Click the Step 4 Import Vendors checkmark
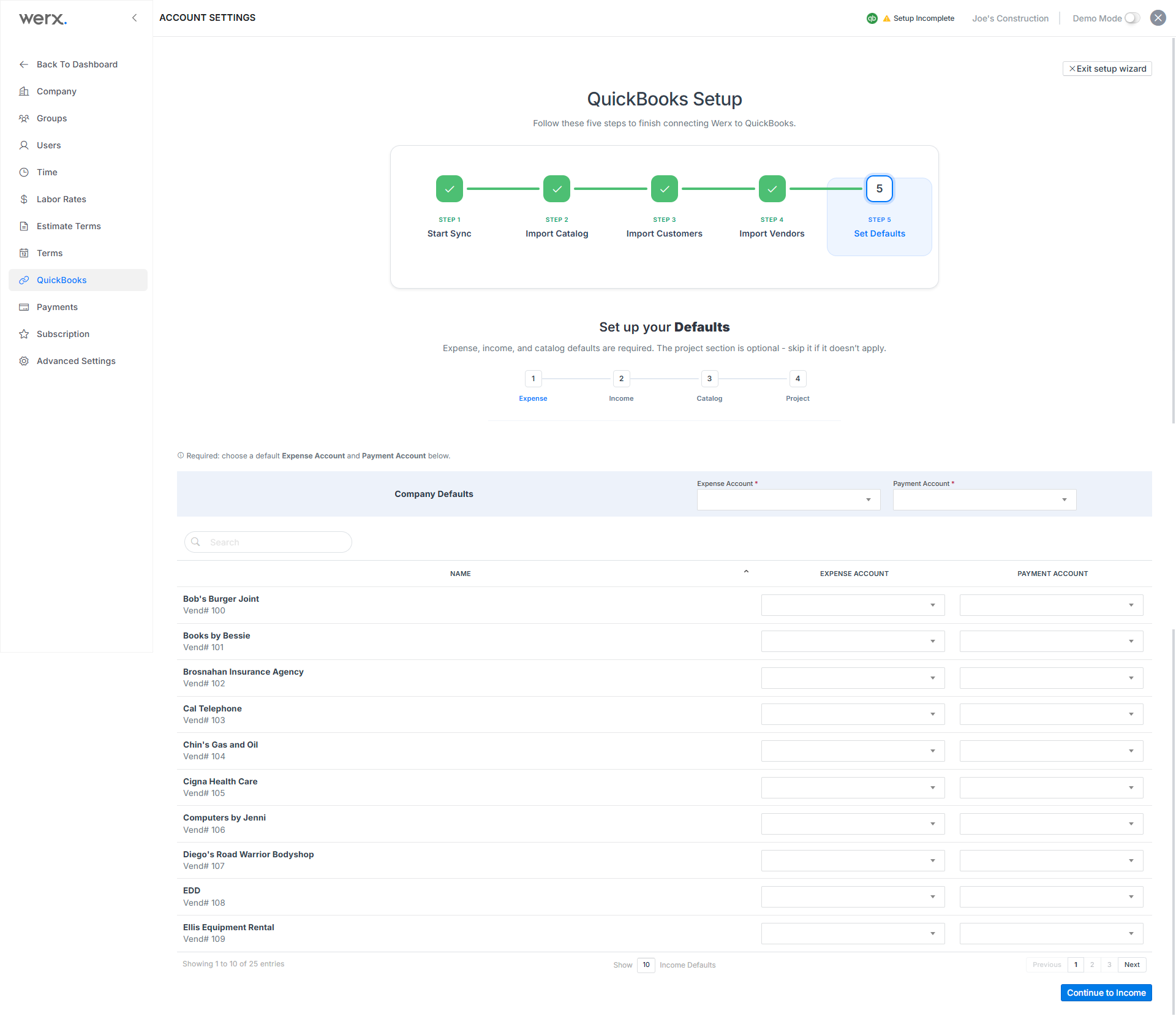 [x=772, y=189]
